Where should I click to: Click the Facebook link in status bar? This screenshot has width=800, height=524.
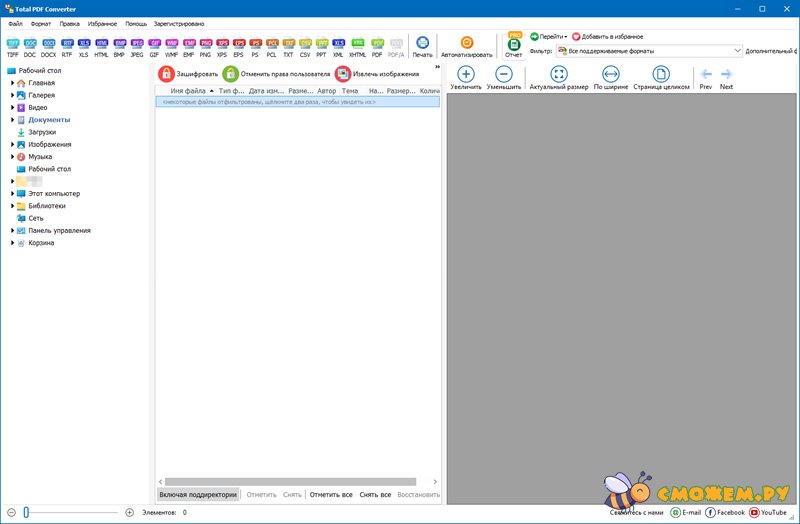pos(725,512)
